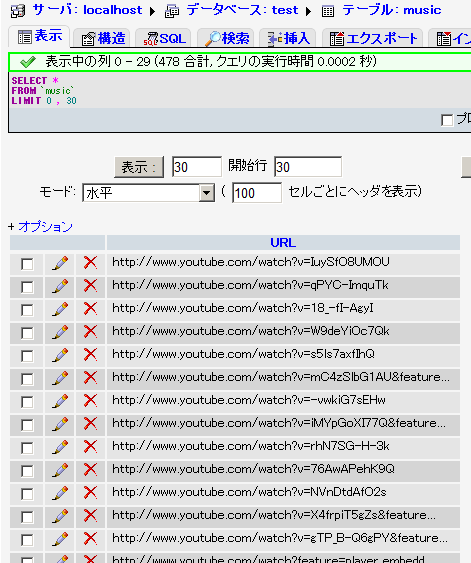Check the box for row qPYC-ImquTk
The image size is (471, 563).
coord(27,287)
